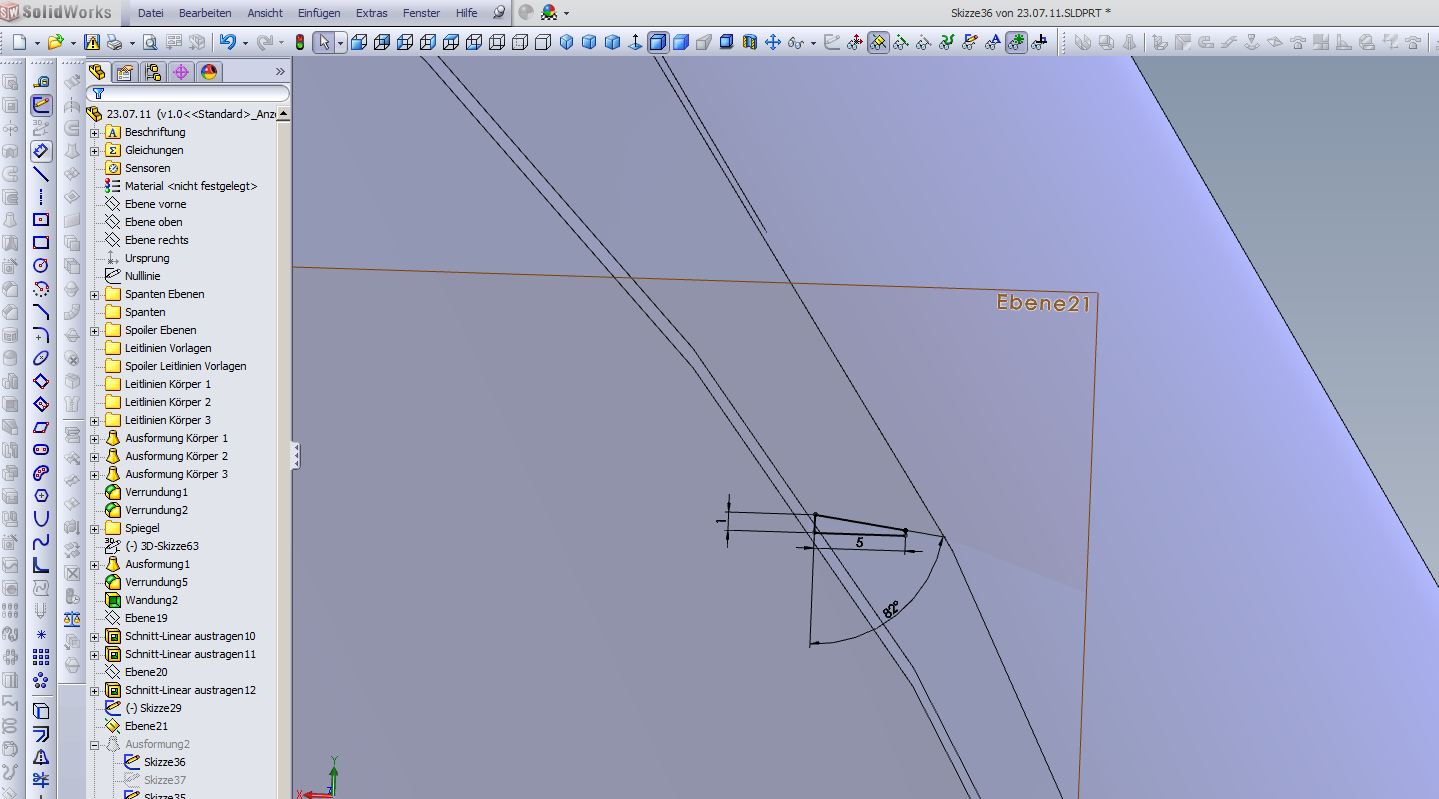This screenshot has width=1439, height=799.
Task: Expand the Spiegel folder
Action: click(95, 529)
